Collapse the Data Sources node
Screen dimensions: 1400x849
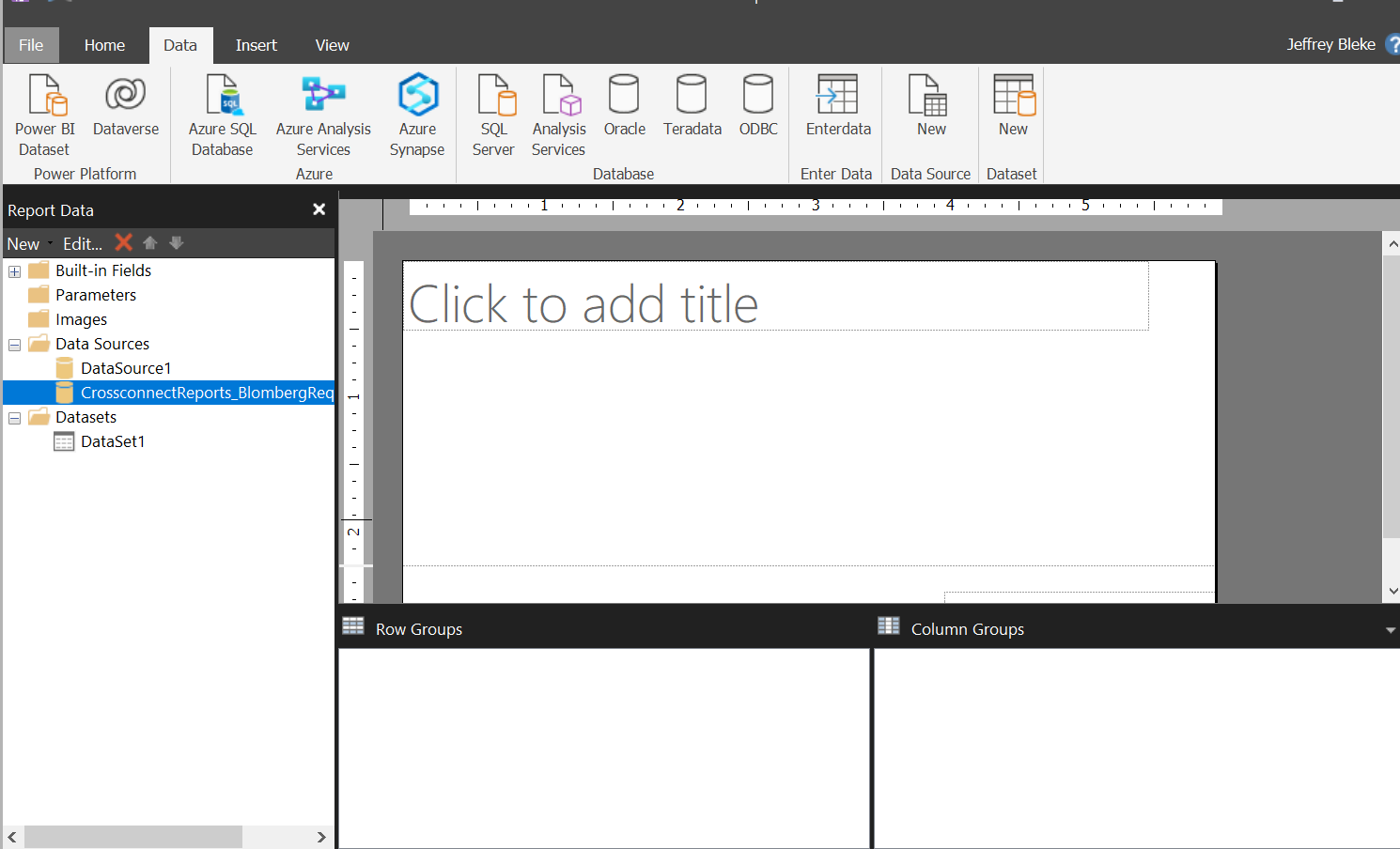click(14, 345)
